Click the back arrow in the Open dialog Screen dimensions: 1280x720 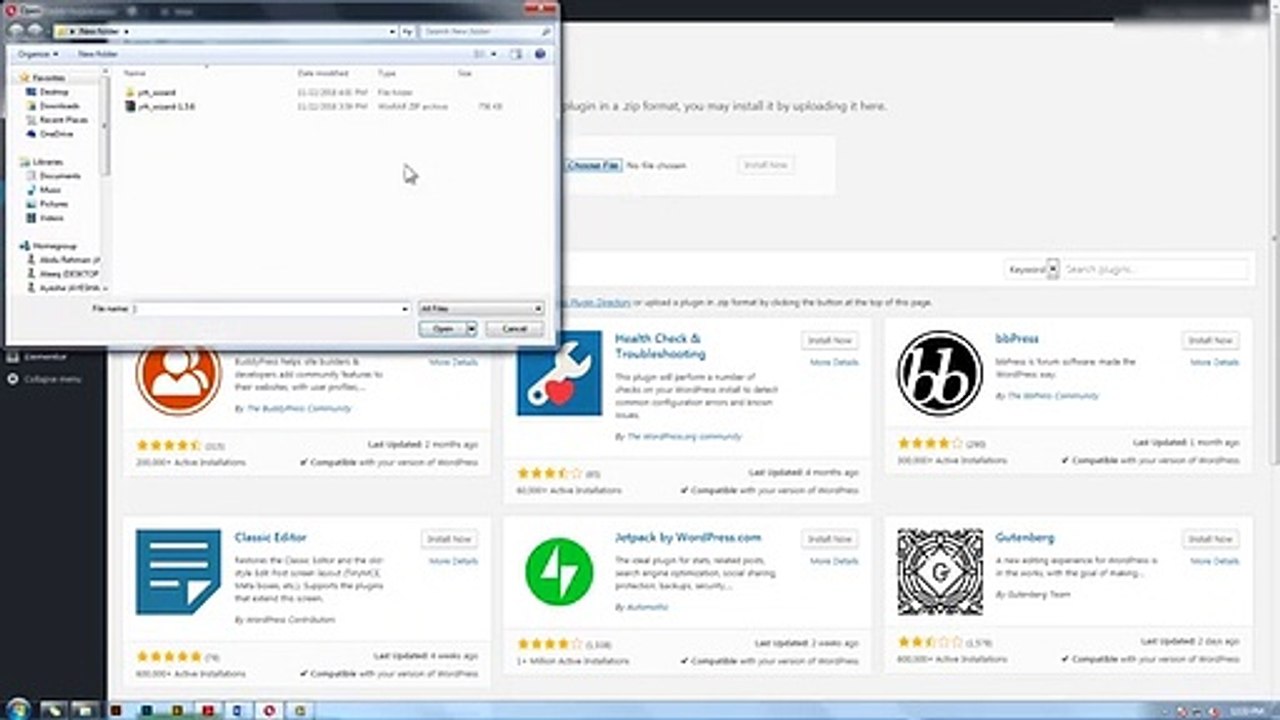coord(17,32)
